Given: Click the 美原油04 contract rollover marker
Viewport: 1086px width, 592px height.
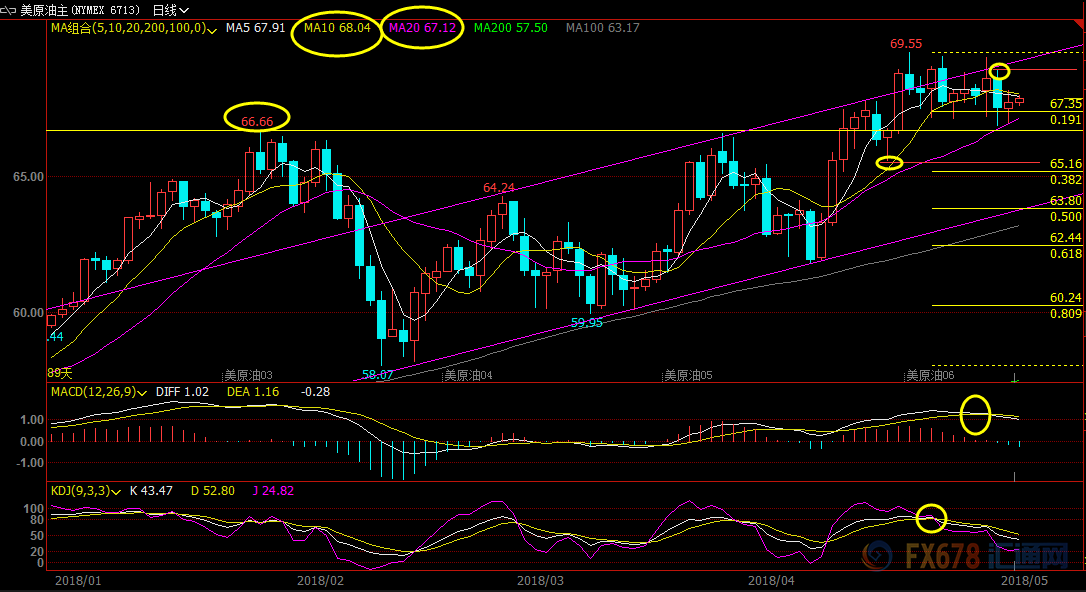Looking at the screenshot, I should pyautogui.click(x=469, y=376).
